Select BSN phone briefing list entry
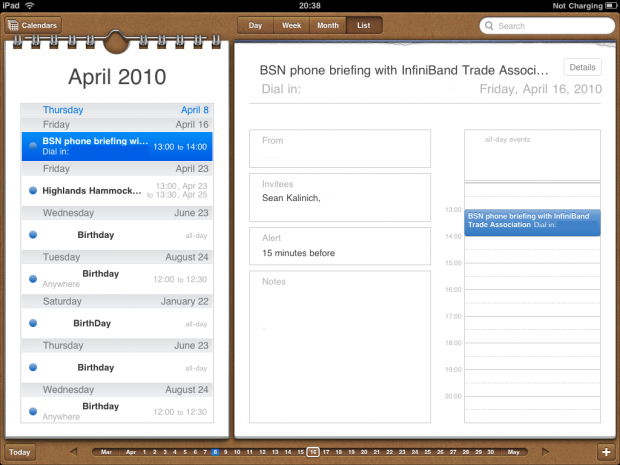This screenshot has height=465, width=620. click(117, 146)
